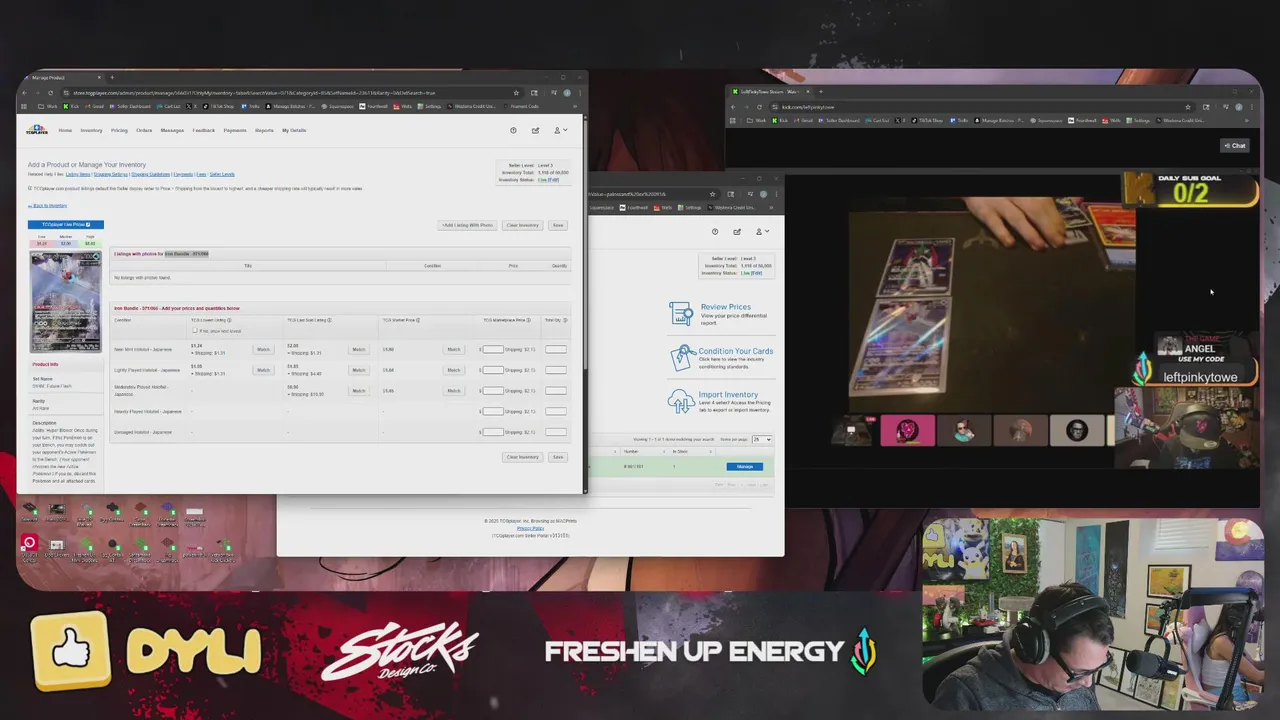Match market price for Moderately Played Holofoil
This screenshot has height=720, width=1280.
tap(453, 391)
